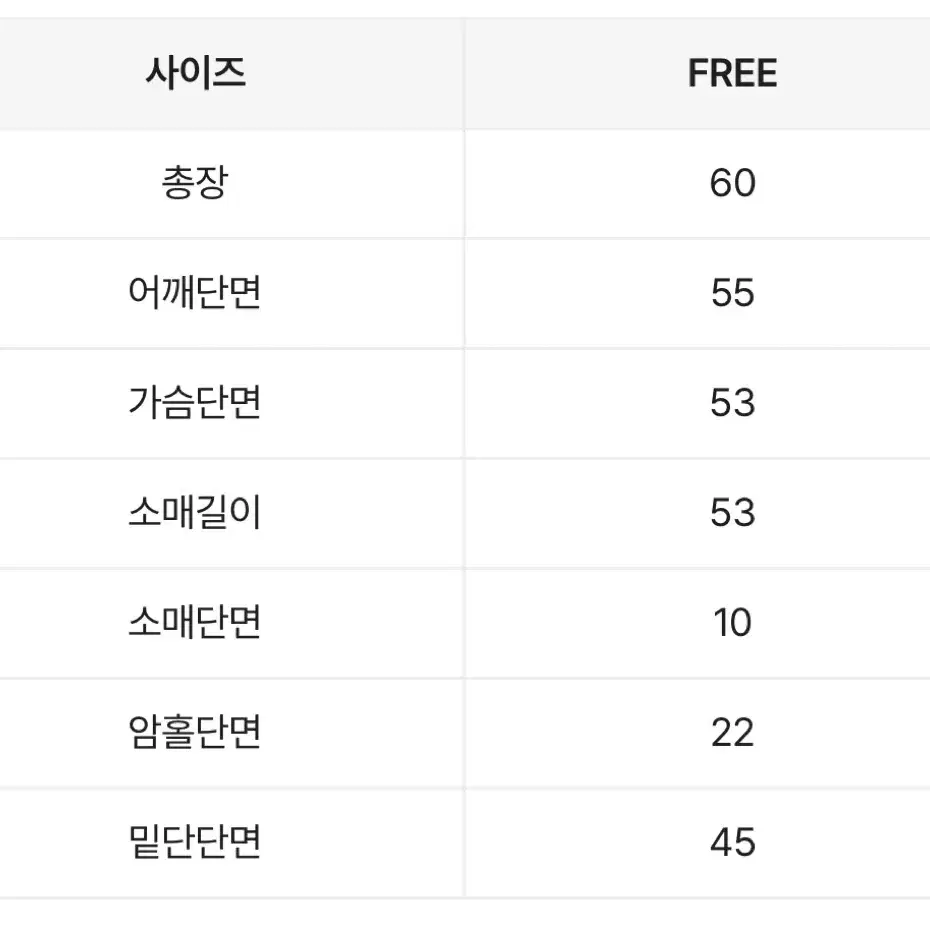Select the 어깨단면 row label

[195, 292]
